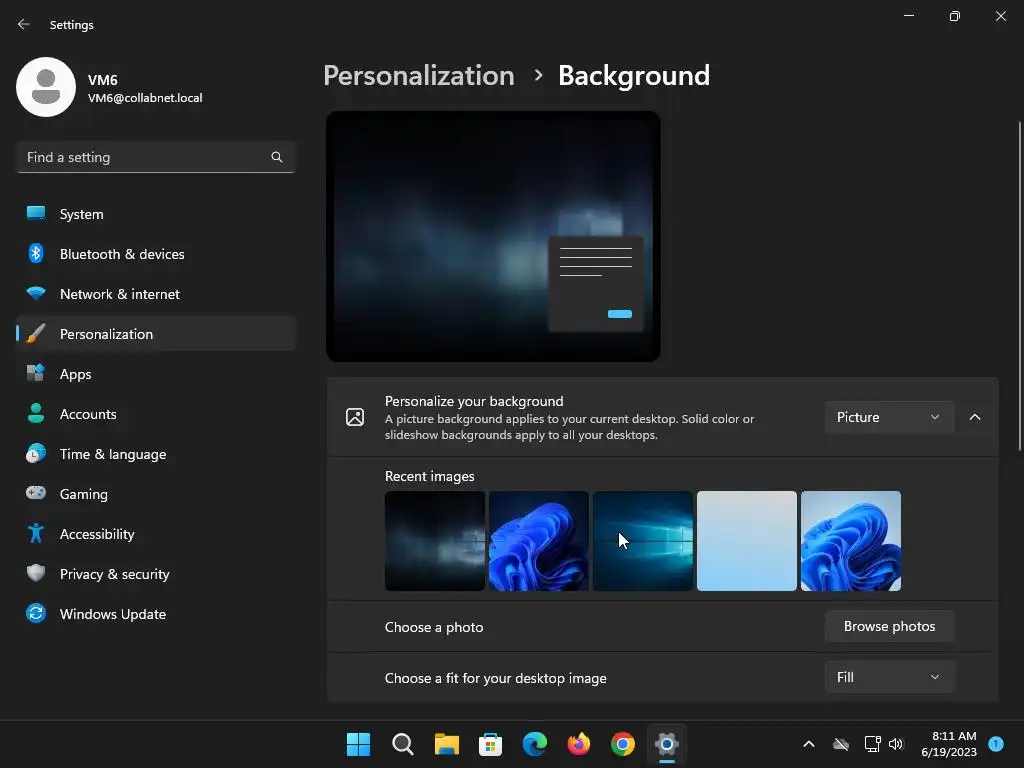Viewport: 1024px width, 768px height.
Task: Go to Gaming settings
Action: [x=155, y=494]
